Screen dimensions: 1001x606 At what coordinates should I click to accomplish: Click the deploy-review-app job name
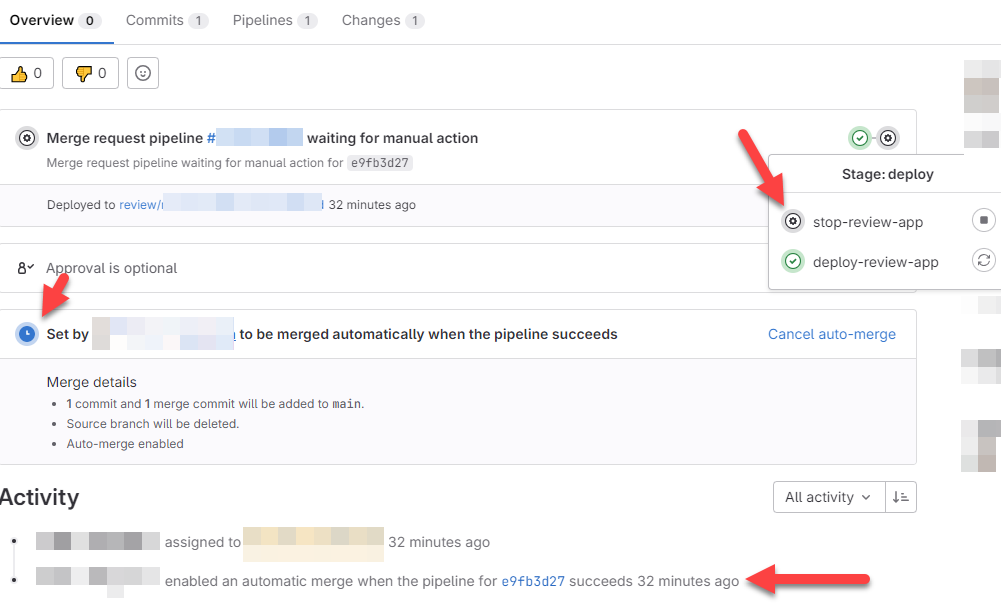coord(875,262)
